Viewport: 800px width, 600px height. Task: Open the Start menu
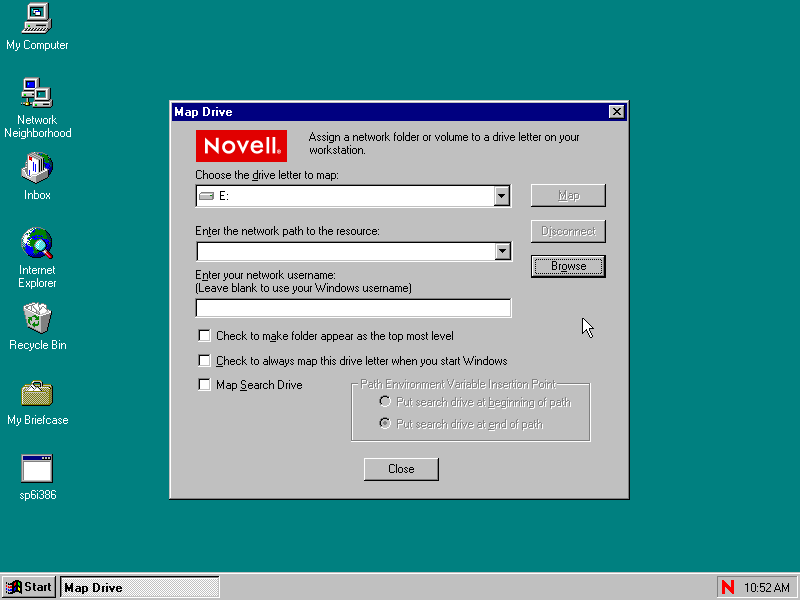coord(29,587)
